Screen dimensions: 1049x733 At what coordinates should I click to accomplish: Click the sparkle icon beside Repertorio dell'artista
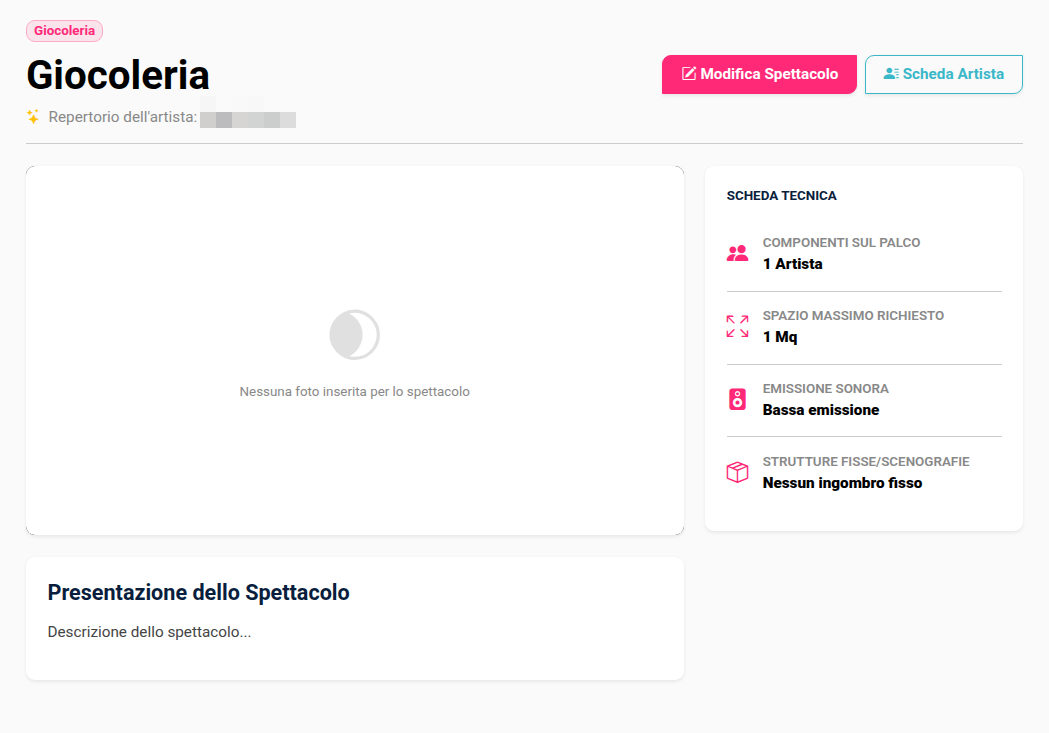33,117
